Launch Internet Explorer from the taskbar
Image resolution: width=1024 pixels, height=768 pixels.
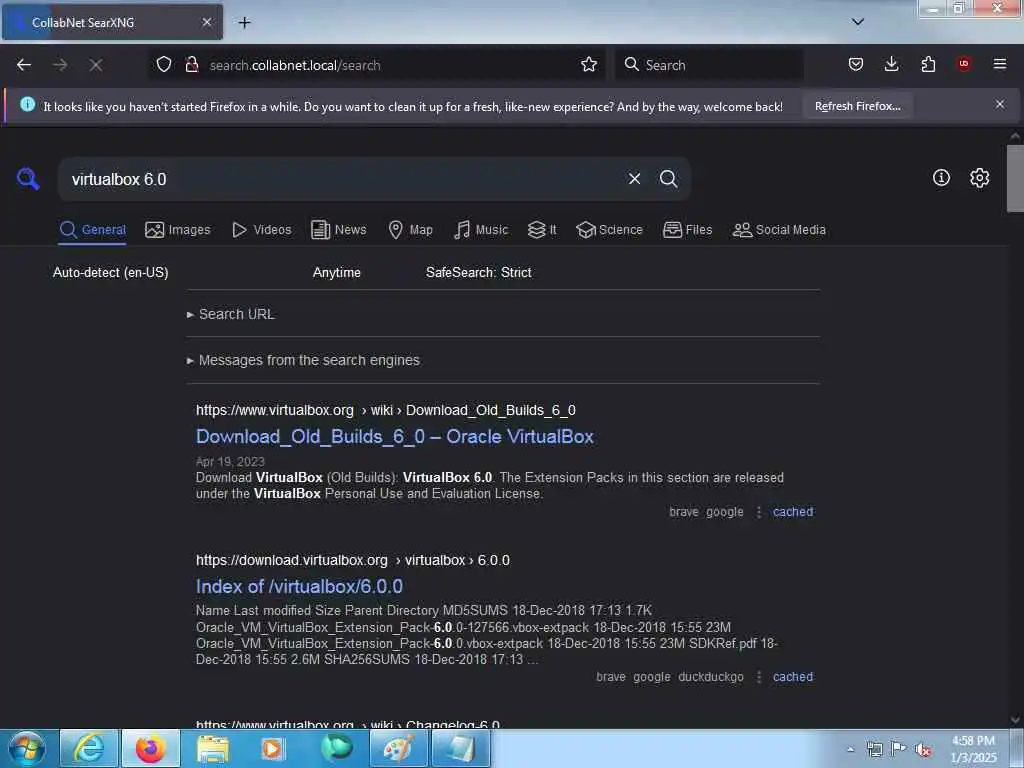(89, 748)
